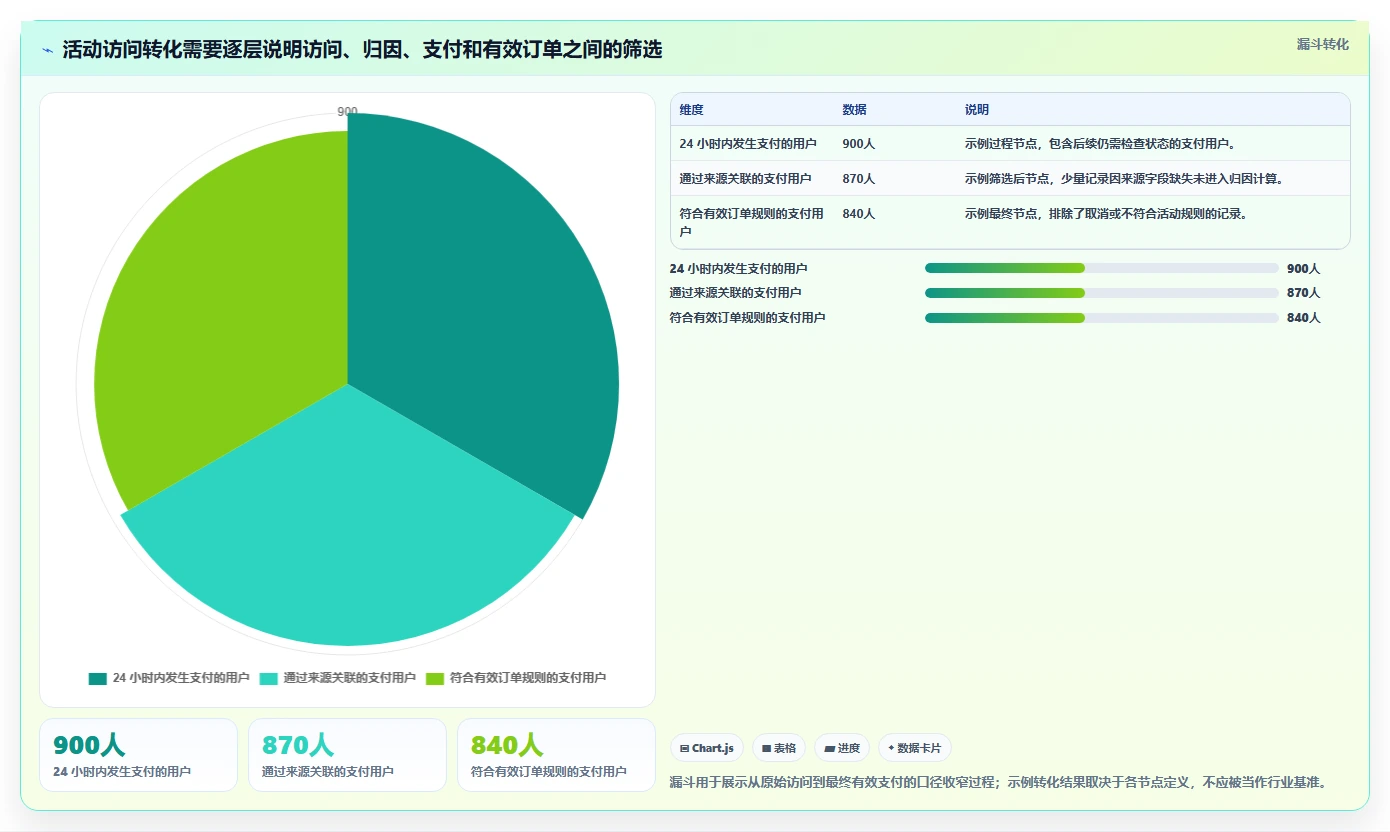Viewport: 1390px width, 832px height.
Task: Click the footnote text about 漏斗
Action: click(1000, 782)
